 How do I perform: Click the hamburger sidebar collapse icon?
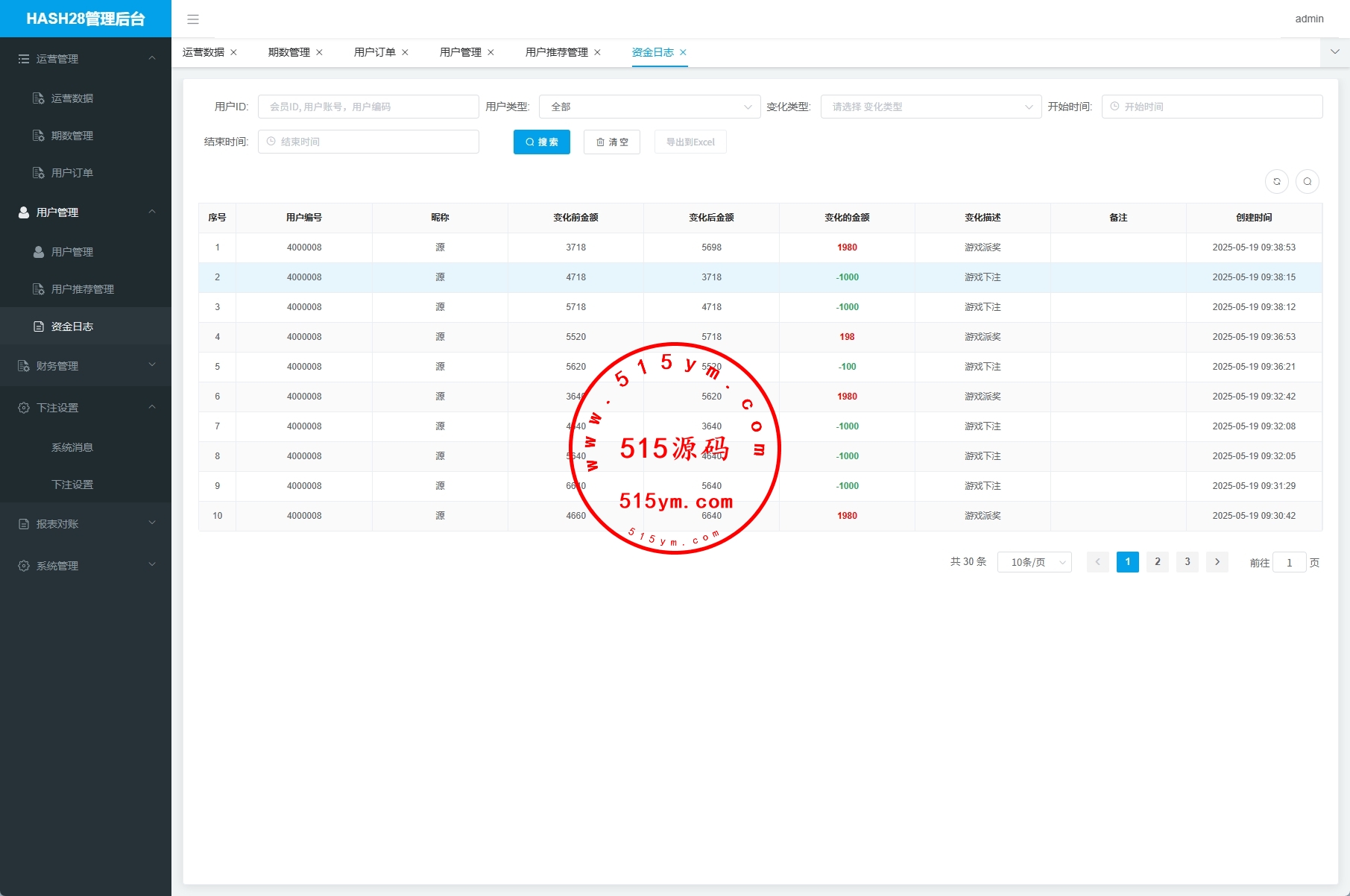(193, 19)
